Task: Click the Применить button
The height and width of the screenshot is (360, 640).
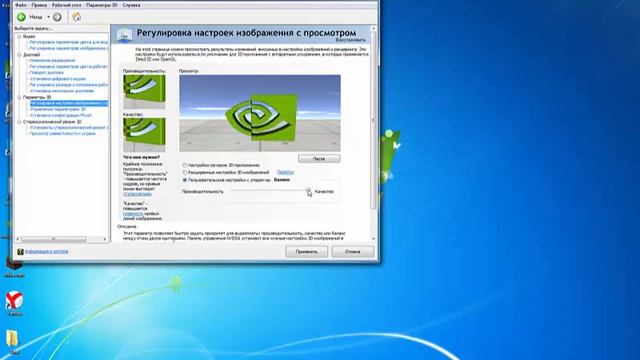Action: tap(306, 252)
